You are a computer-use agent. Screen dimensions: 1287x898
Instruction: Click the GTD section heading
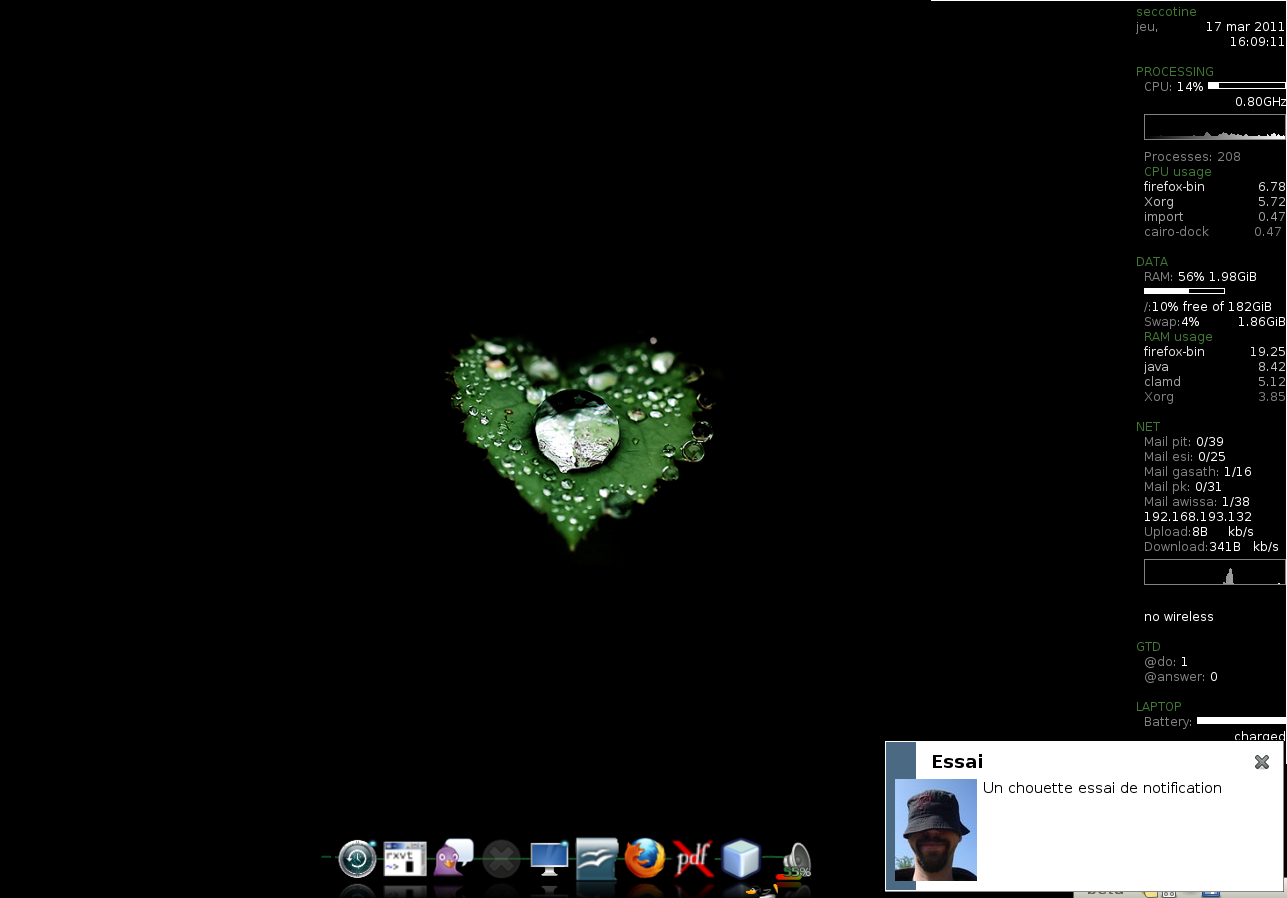click(1148, 647)
